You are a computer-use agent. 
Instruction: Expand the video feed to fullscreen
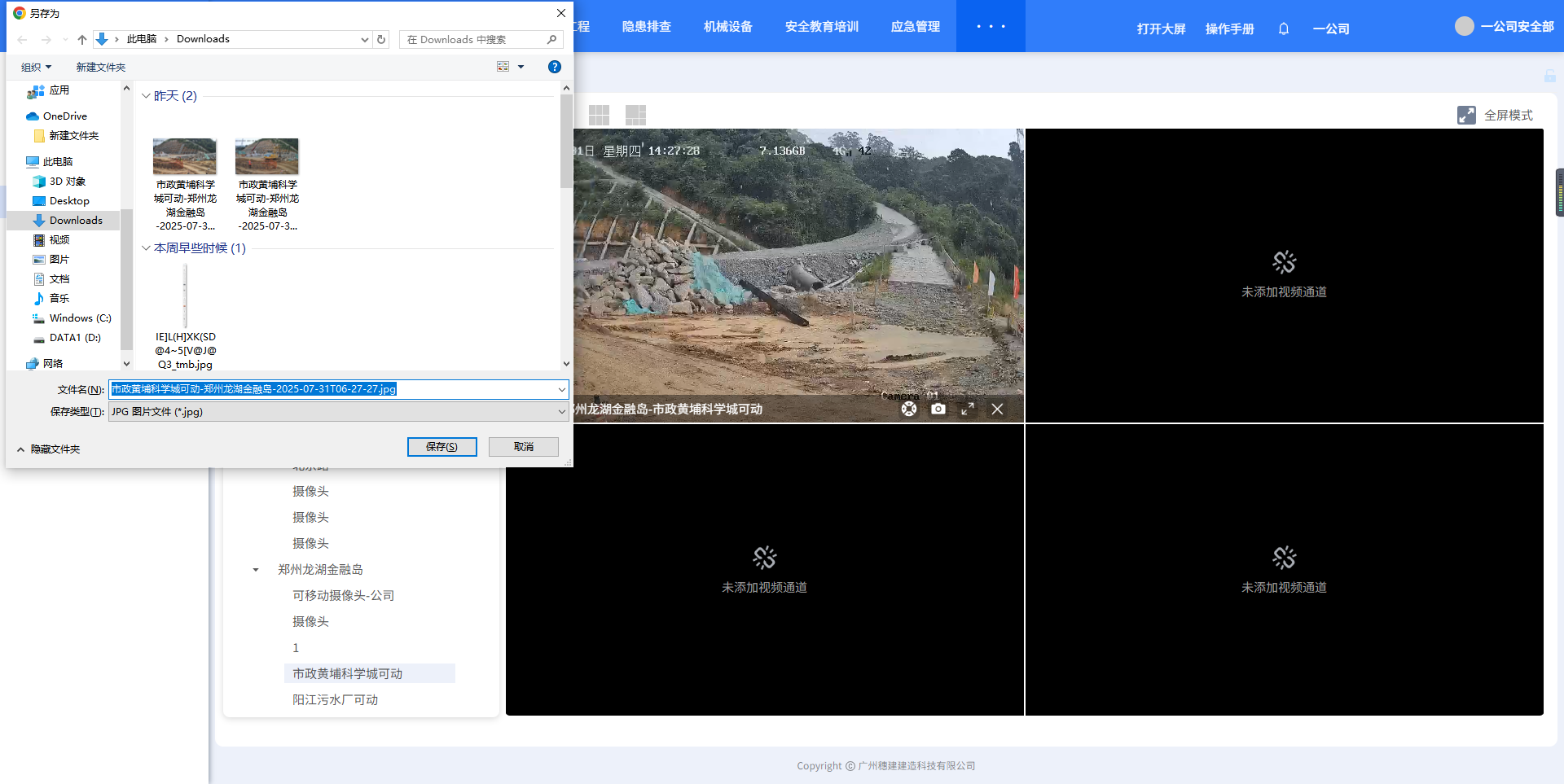click(968, 409)
